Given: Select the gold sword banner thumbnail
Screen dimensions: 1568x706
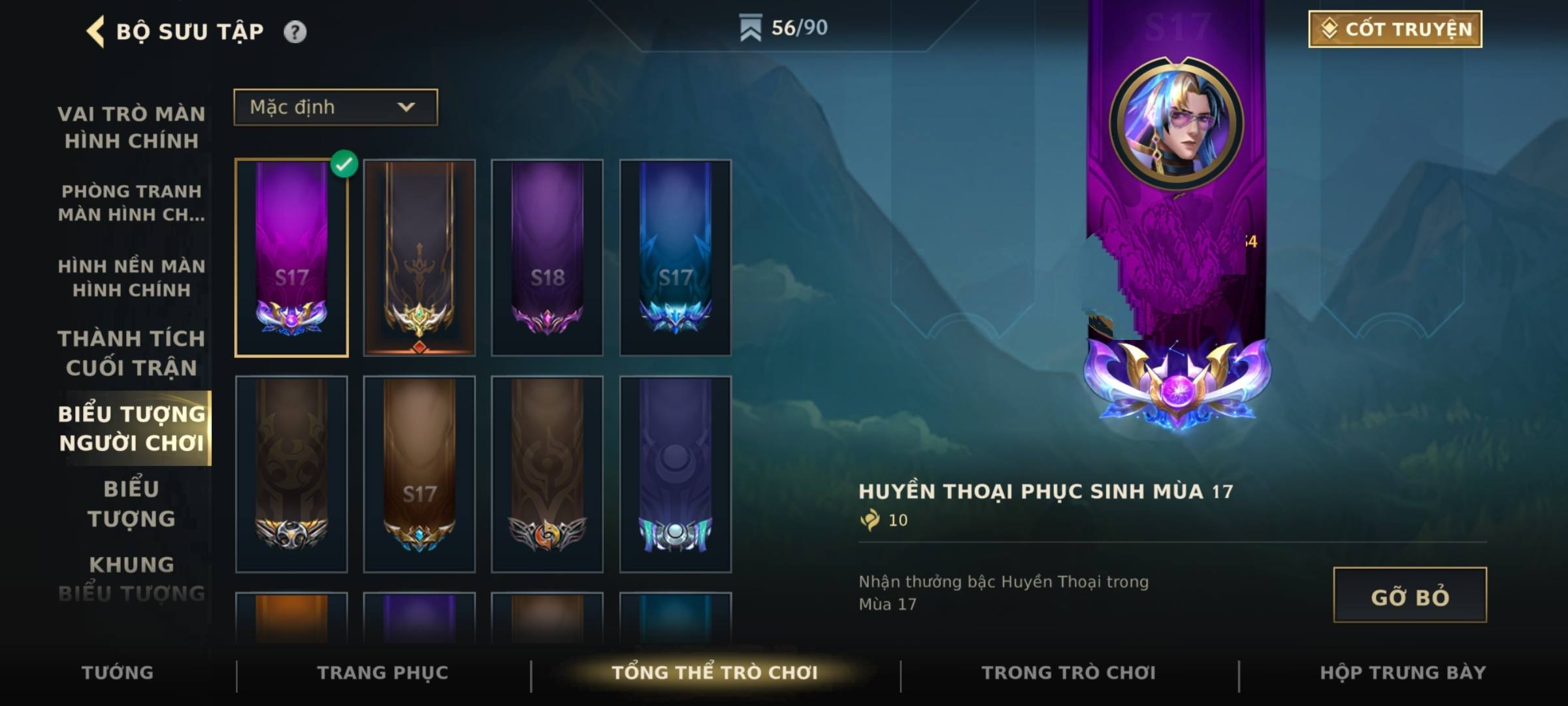Looking at the screenshot, I should click(x=419, y=258).
